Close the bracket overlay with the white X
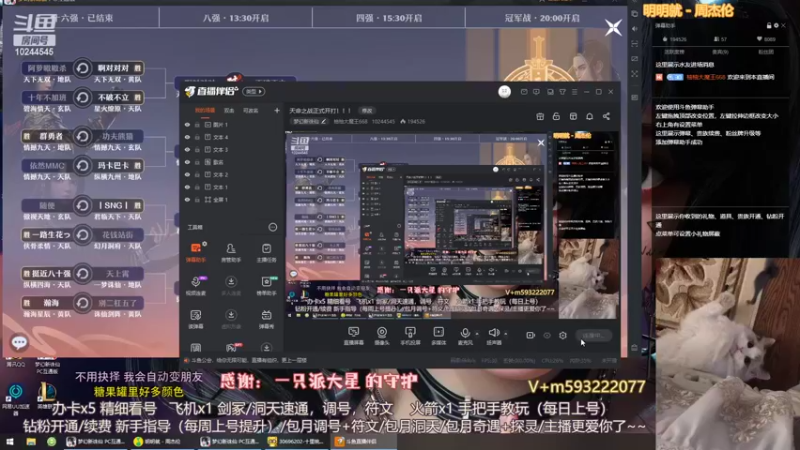 coord(613,27)
